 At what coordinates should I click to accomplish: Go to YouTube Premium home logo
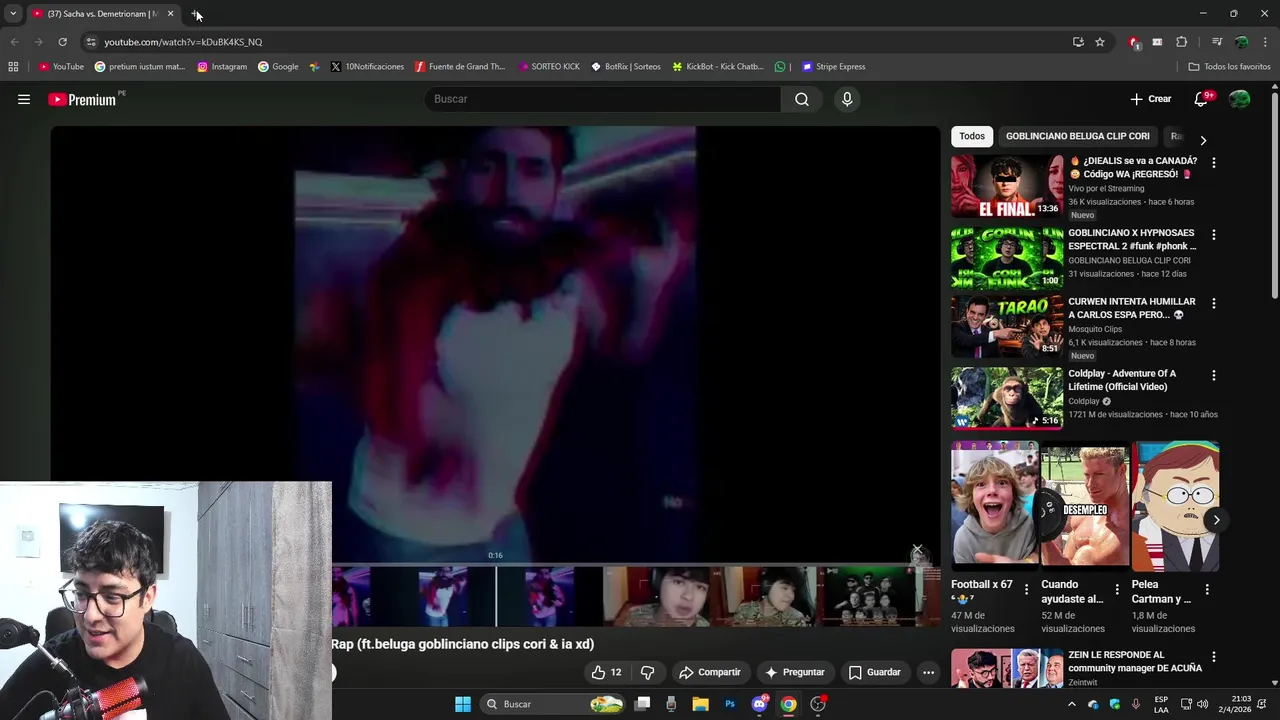click(82, 99)
